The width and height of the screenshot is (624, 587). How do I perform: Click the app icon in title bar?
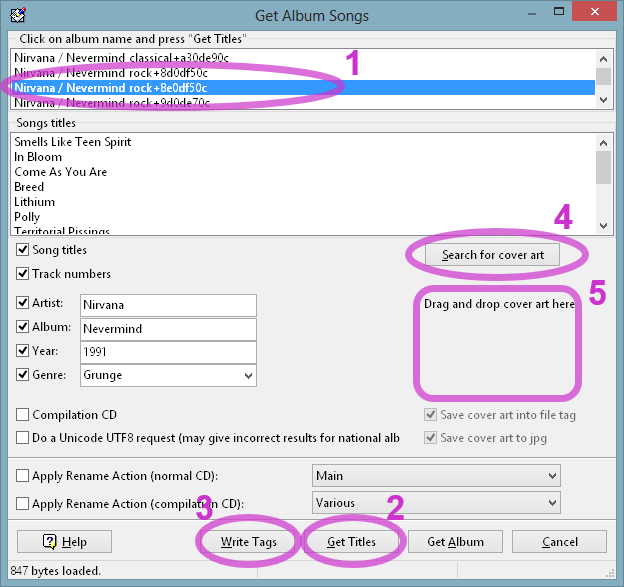tap(18, 16)
